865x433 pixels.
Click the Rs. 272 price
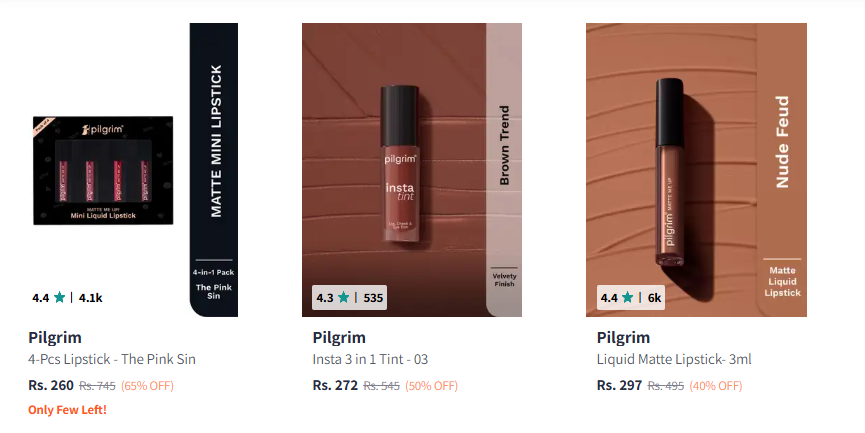click(335, 385)
